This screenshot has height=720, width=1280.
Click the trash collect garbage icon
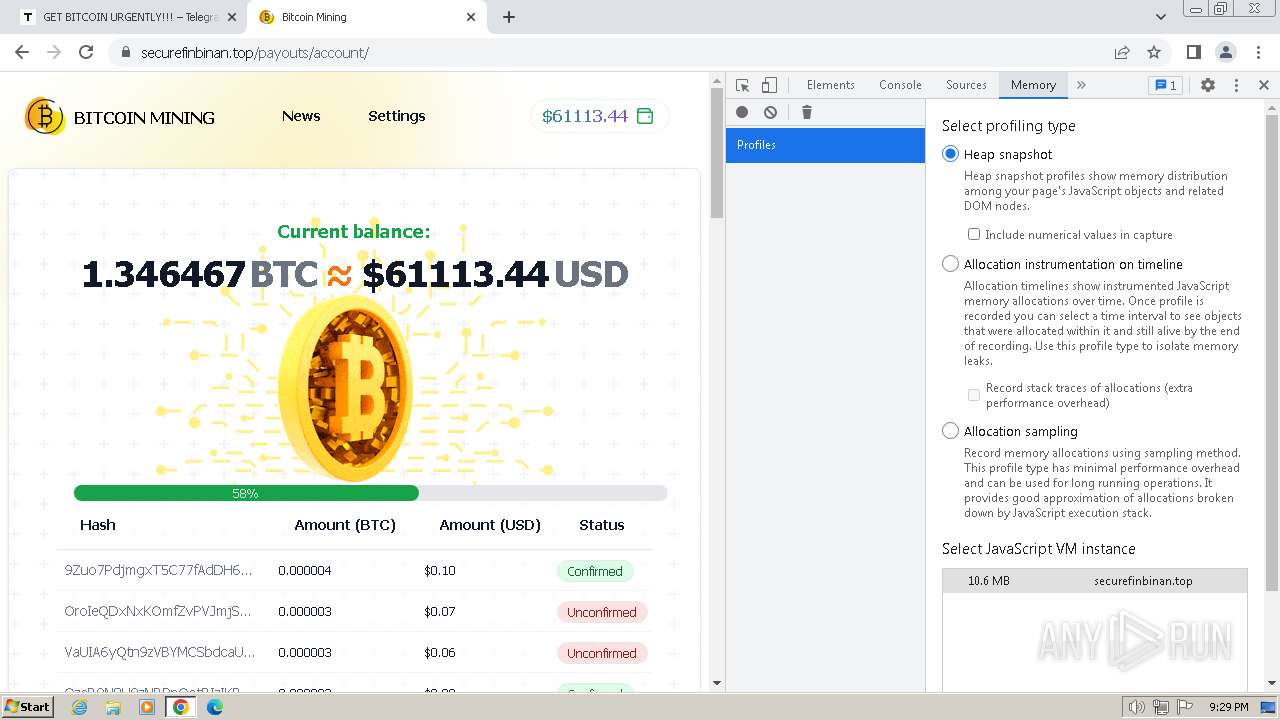click(807, 112)
